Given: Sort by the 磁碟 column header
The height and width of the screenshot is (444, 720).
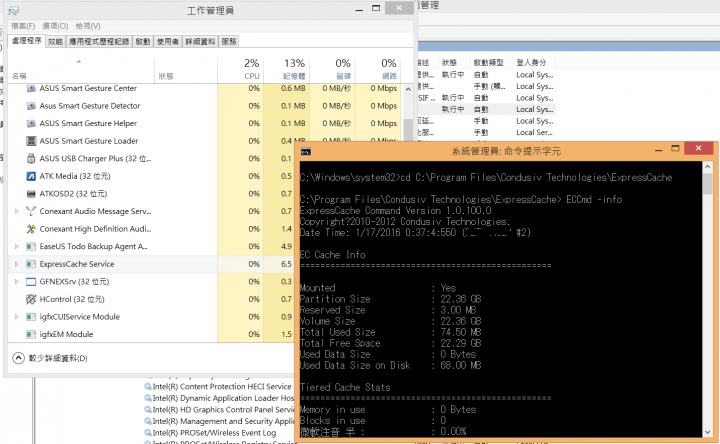Looking at the screenshot, I should pos(332,69).
